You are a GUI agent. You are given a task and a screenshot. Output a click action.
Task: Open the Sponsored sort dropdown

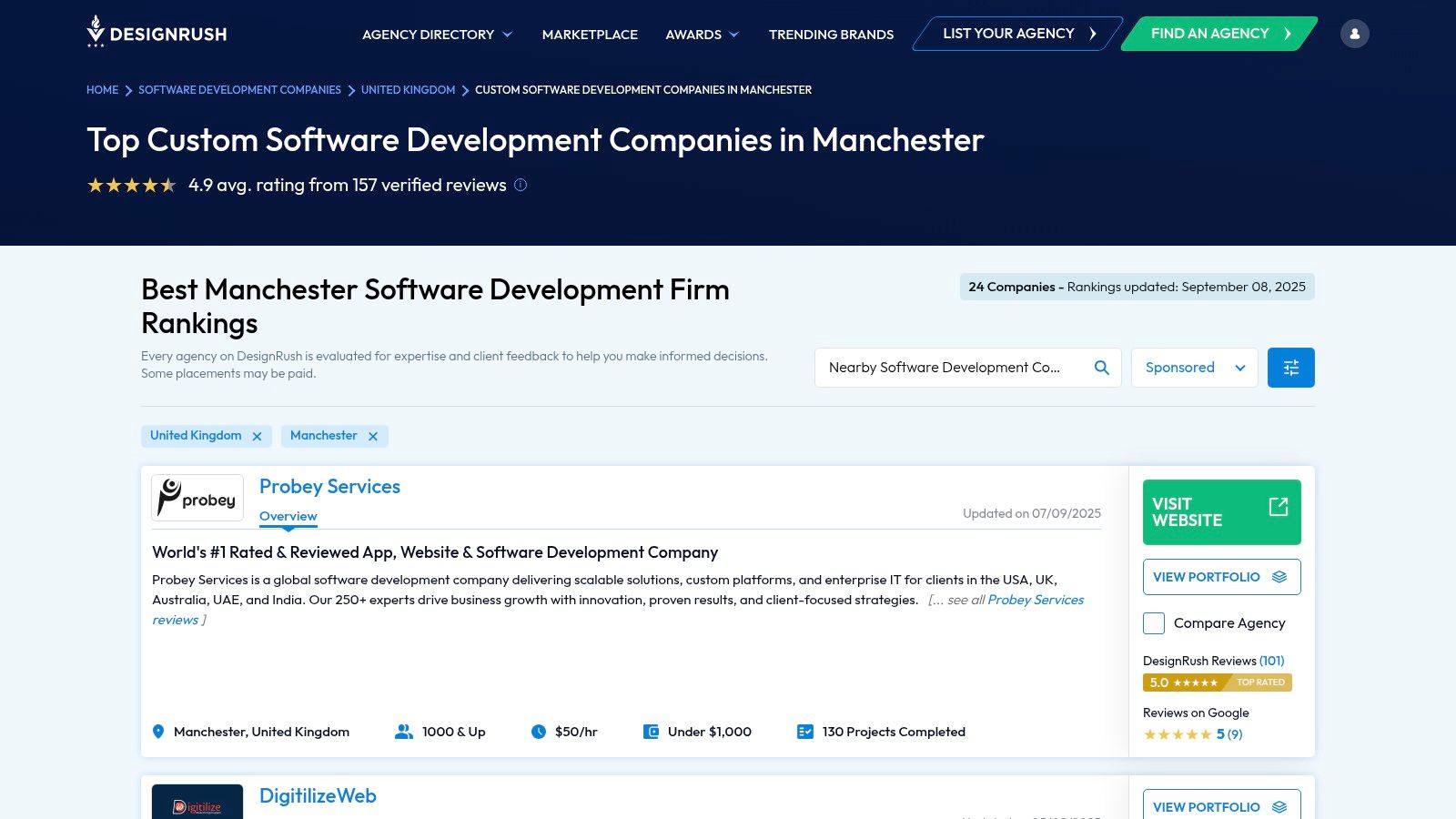pyautogui.click(x=1195, y=368)
